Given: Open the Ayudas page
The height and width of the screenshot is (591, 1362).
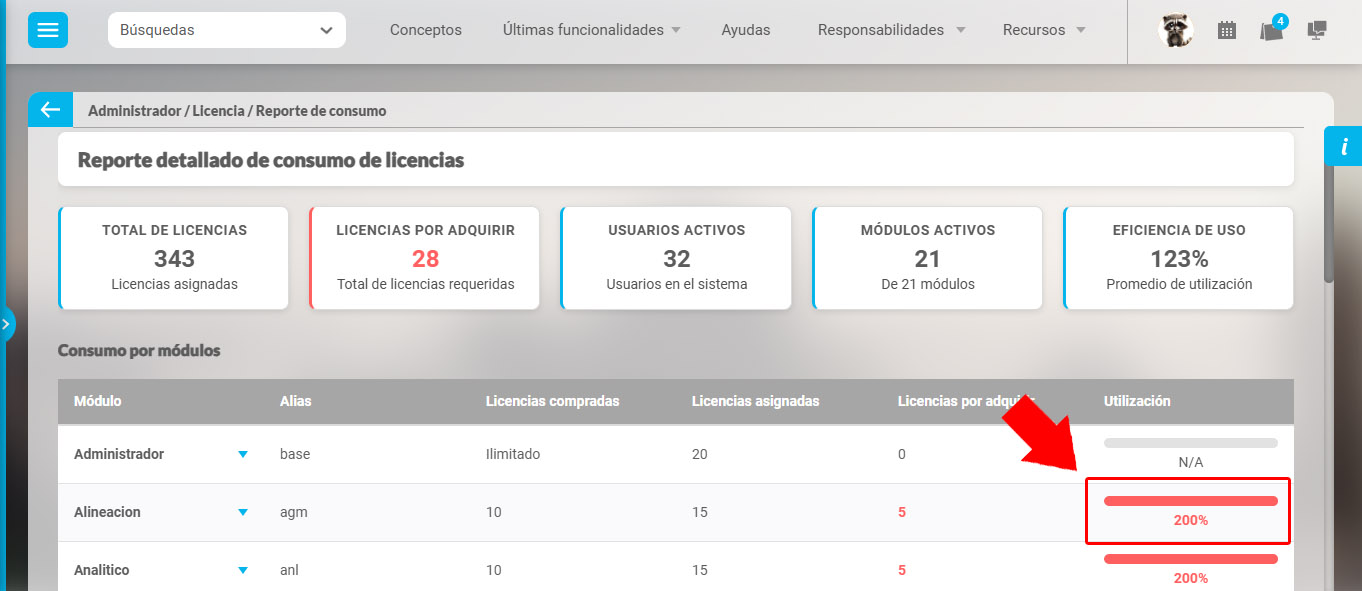Looking at the screenshot, I should click(x=745, y=29).
